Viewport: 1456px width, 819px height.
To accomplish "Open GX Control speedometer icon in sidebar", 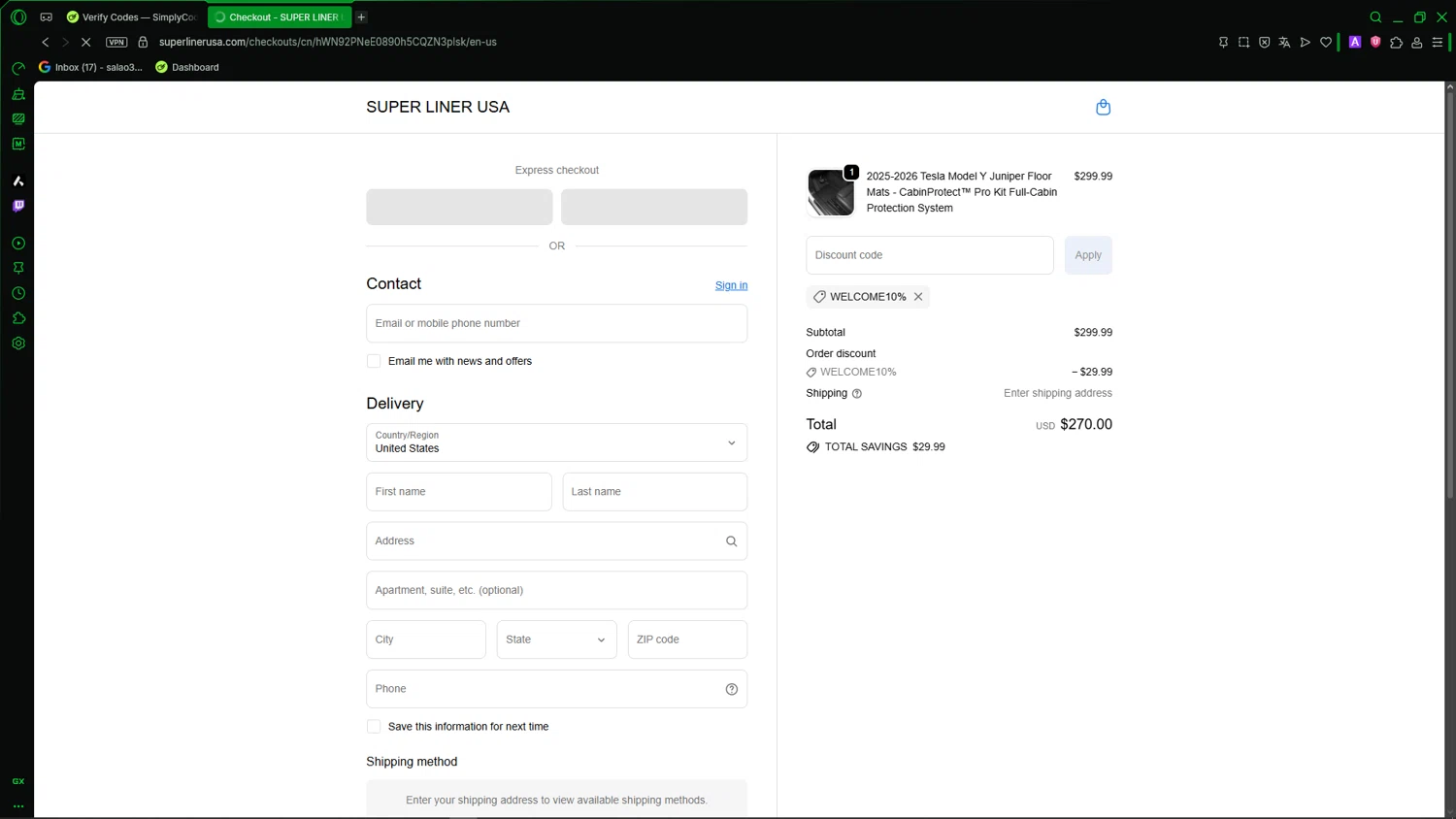I will point(18,68).
